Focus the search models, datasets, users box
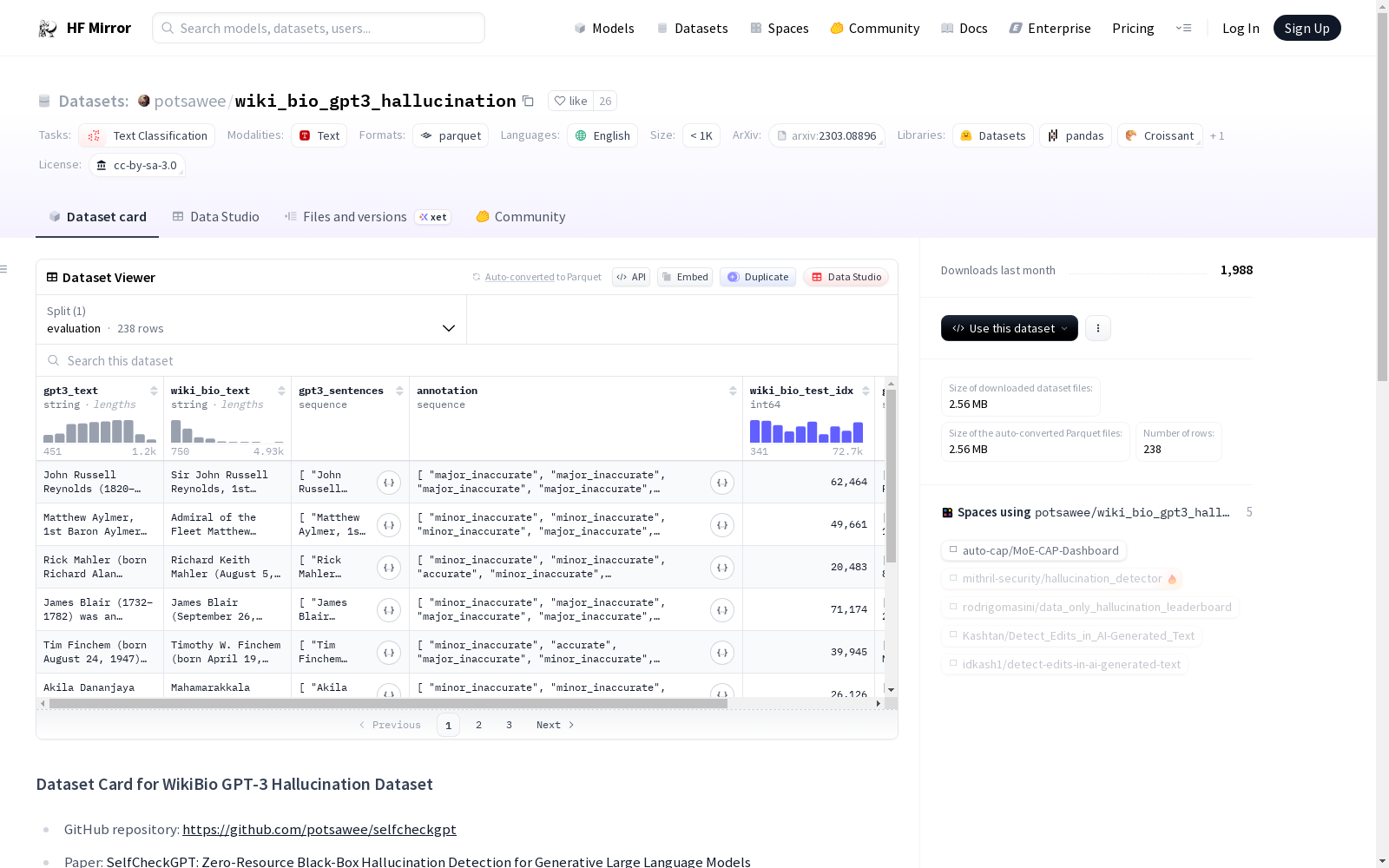This screenshot has width=1389, height=868. tap(319, 28)
